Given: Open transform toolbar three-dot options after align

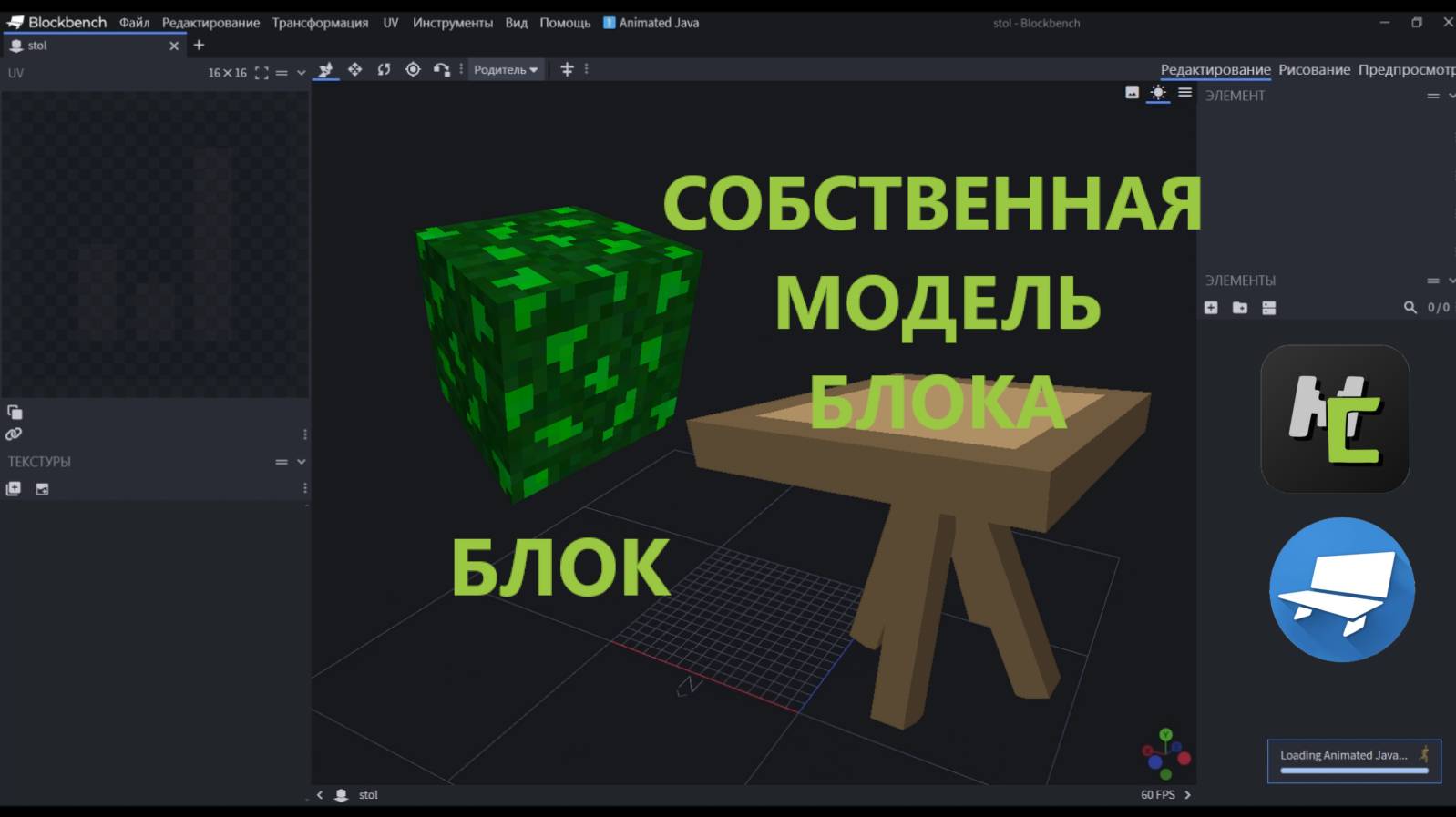Looking at the screenshot, I should click(x=586, y=69).
